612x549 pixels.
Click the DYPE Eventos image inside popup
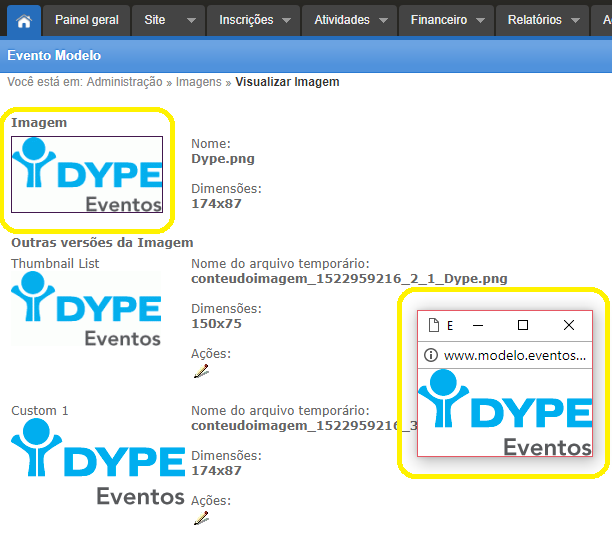[505, 413]
